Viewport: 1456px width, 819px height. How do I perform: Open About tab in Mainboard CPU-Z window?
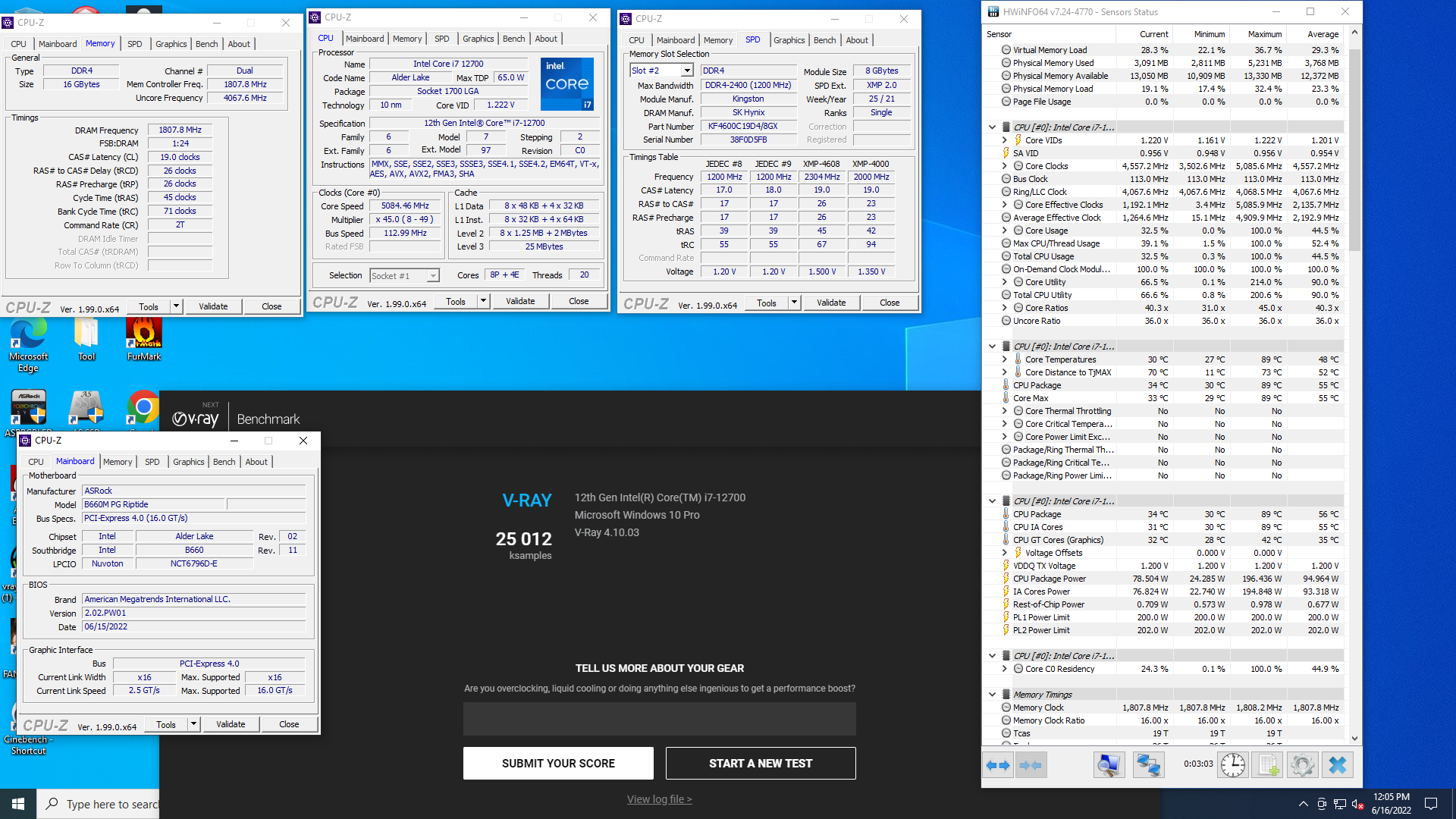click(256, 462)
